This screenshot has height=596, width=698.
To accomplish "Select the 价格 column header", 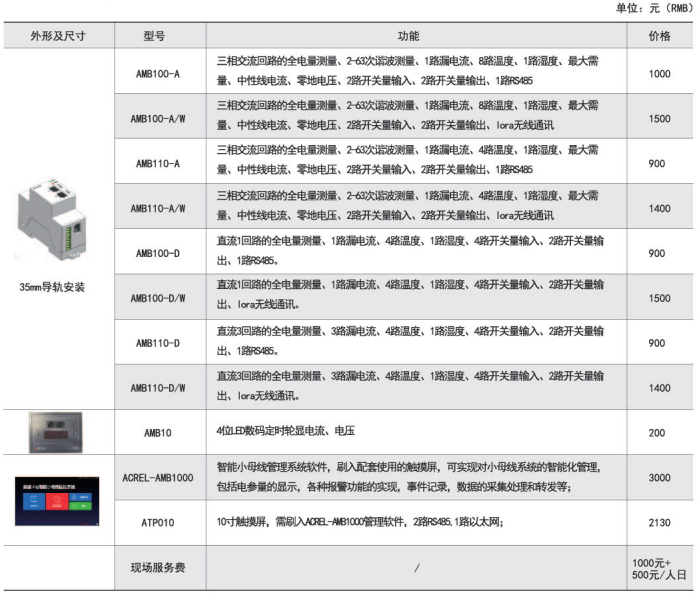I will click(659, 35).
